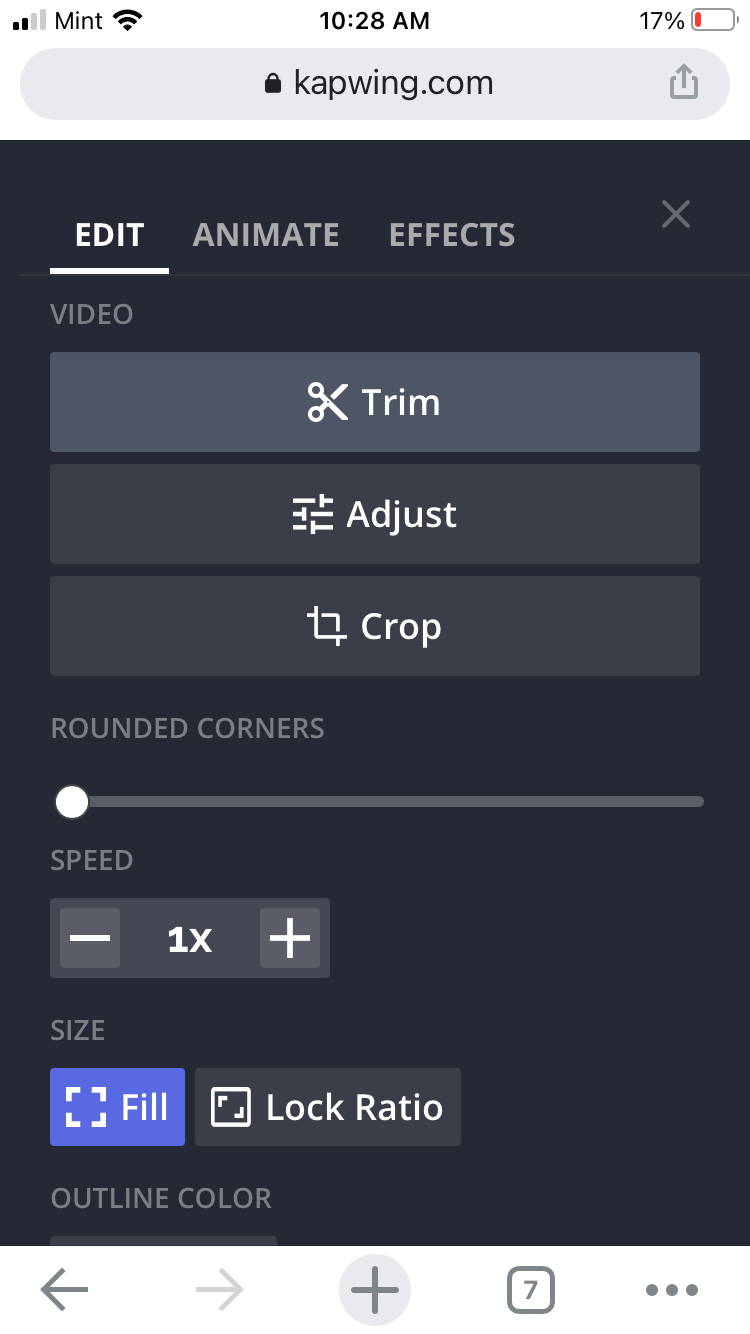
Task: Tap the kapwing.com address bar
Action: click(x=375, y=83)
